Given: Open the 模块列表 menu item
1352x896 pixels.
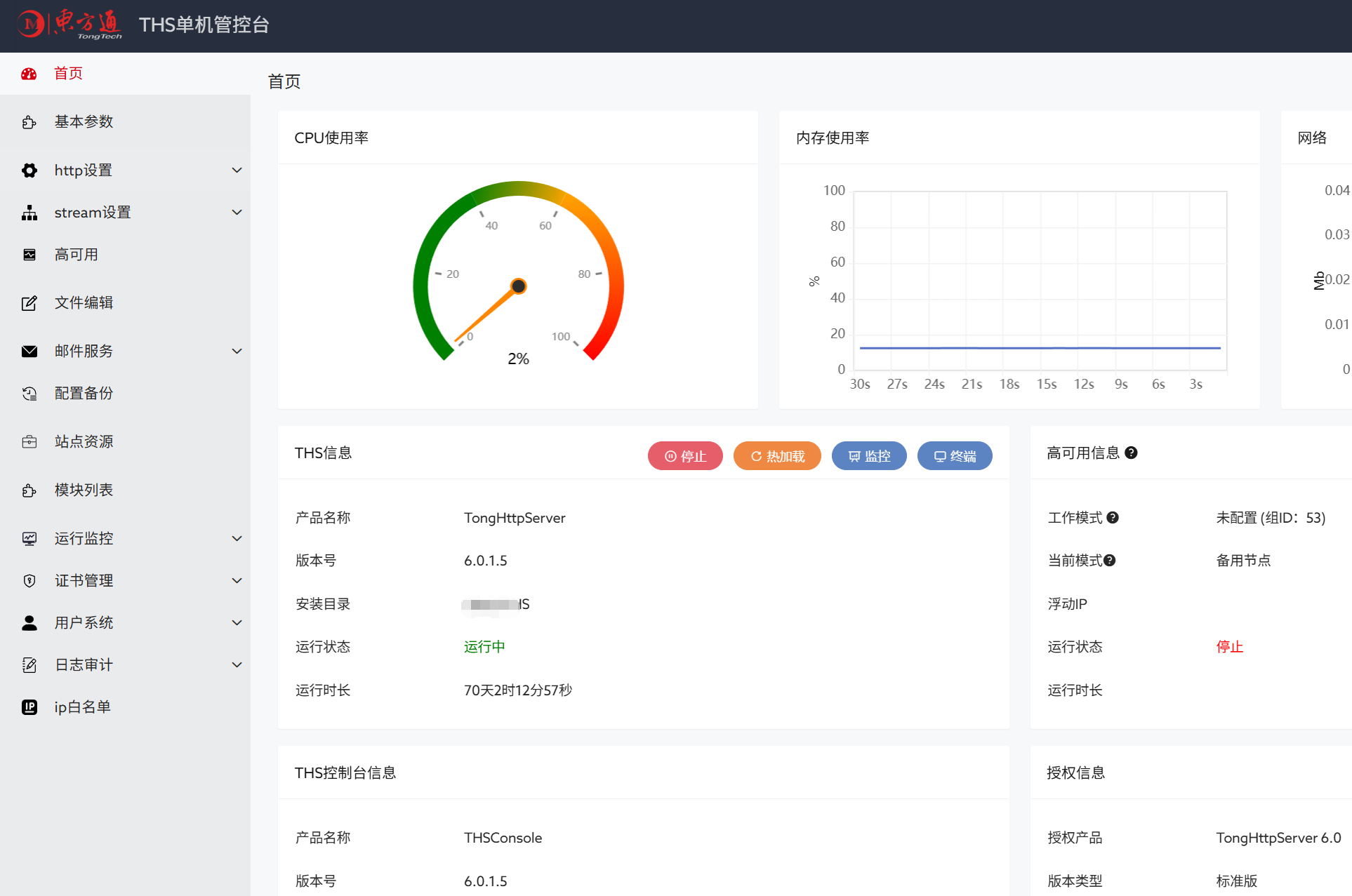Looking at the screenshot, I should [125, 490].
